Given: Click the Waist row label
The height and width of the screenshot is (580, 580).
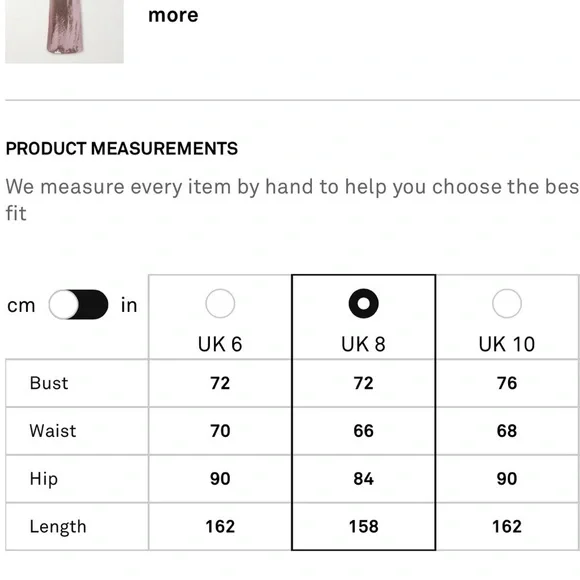Looking at the screenshot, I should pos(53,431).
